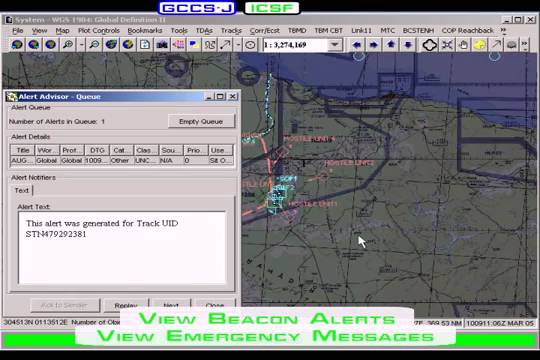Select the zoom-in magnifier tool
This screenshot has width=540, height=360.
(68, 45)
